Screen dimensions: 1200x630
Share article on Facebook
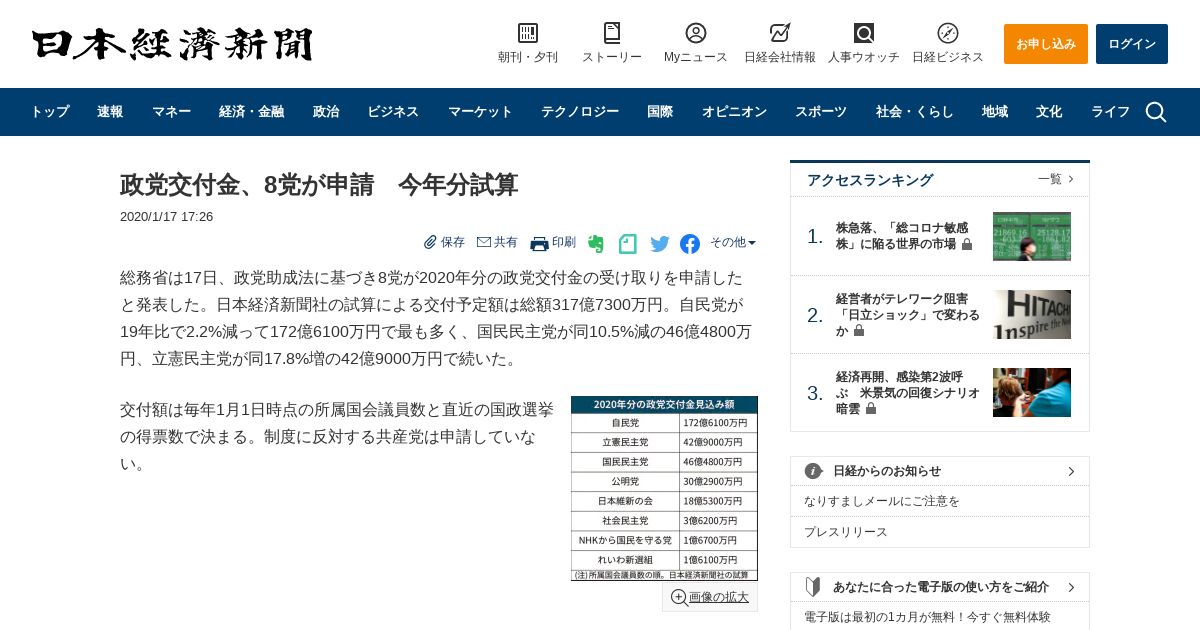(x=690, y=243)
